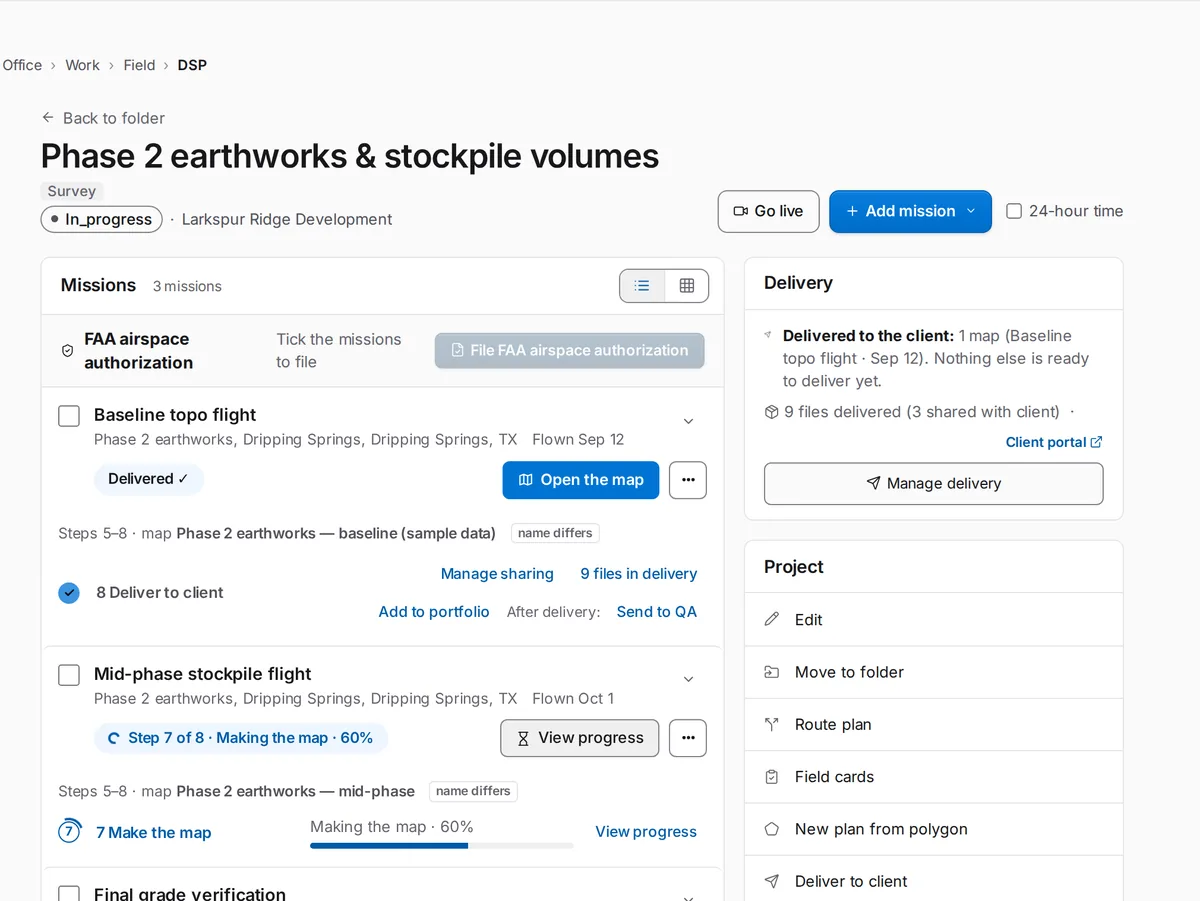
Task: Click Open the map button
Action: [x=580, y=480]
